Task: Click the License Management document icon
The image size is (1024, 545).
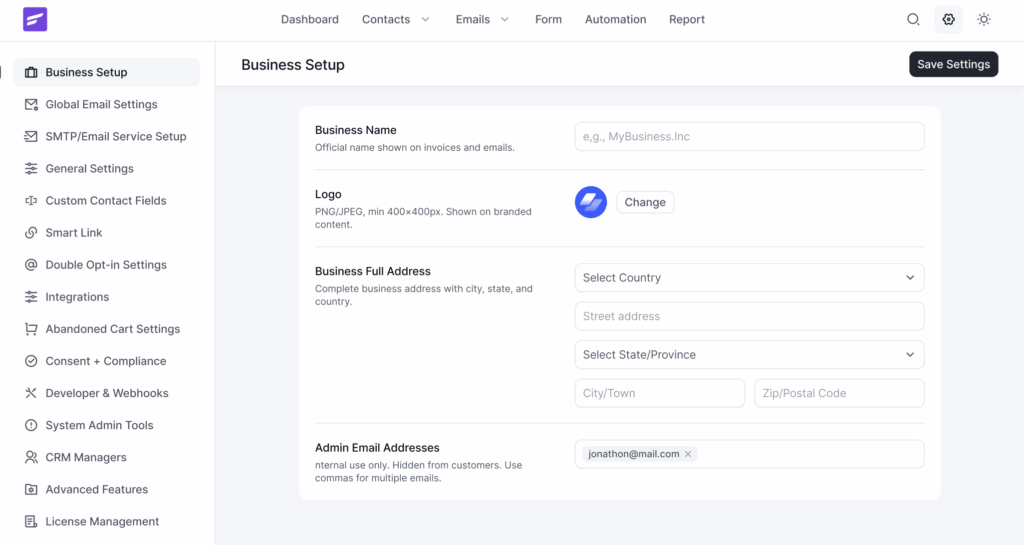Action: 31,522
